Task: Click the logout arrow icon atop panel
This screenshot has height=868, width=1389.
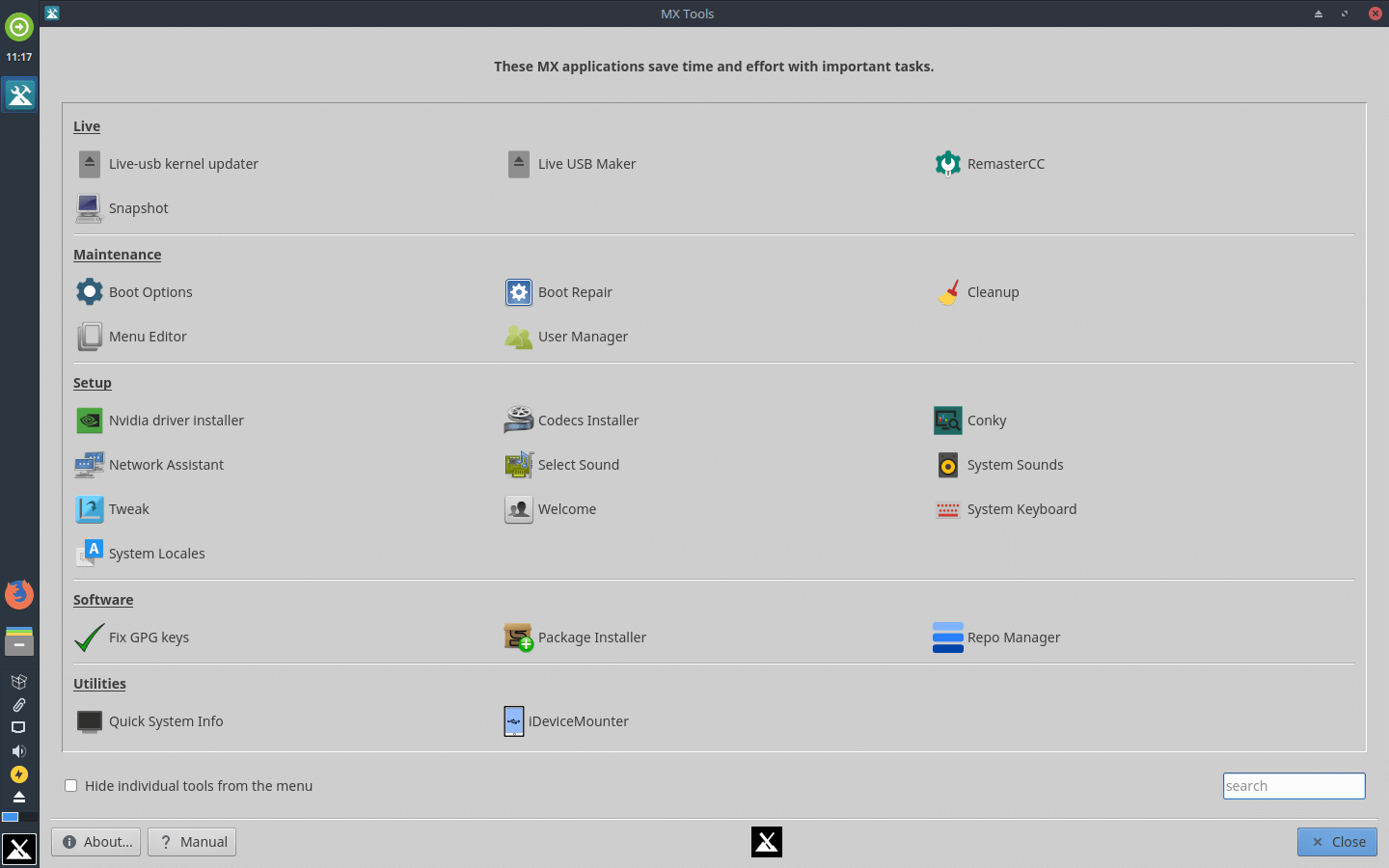Action: pyautogui.click(x=19, y=26)
